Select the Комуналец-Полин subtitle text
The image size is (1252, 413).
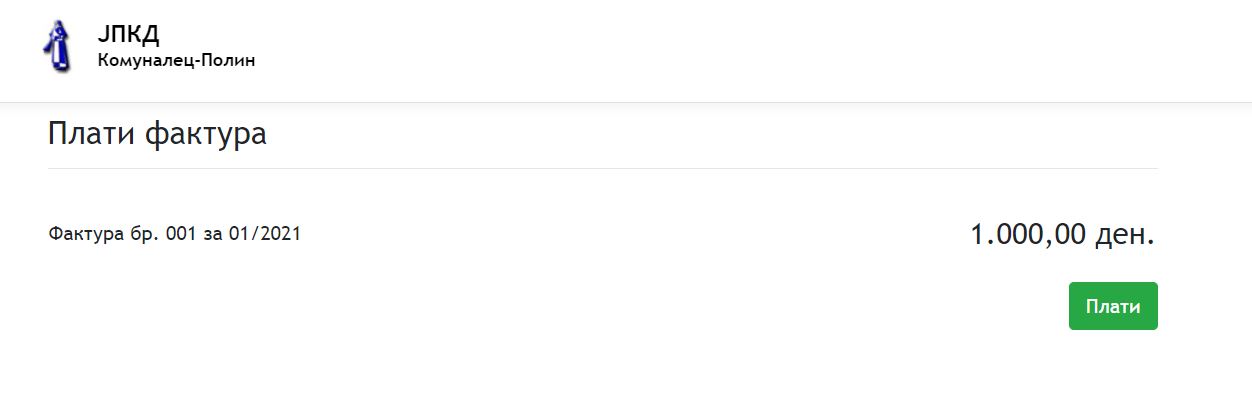click(177, 61)
